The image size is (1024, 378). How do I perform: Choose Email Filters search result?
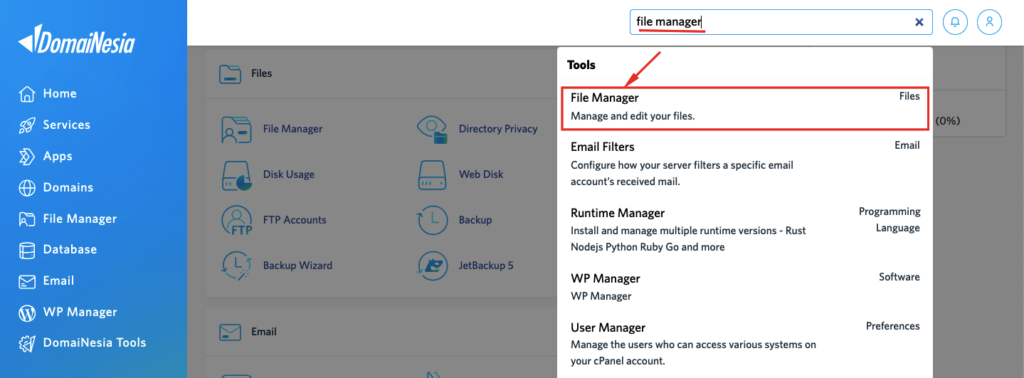coord(745,164)
